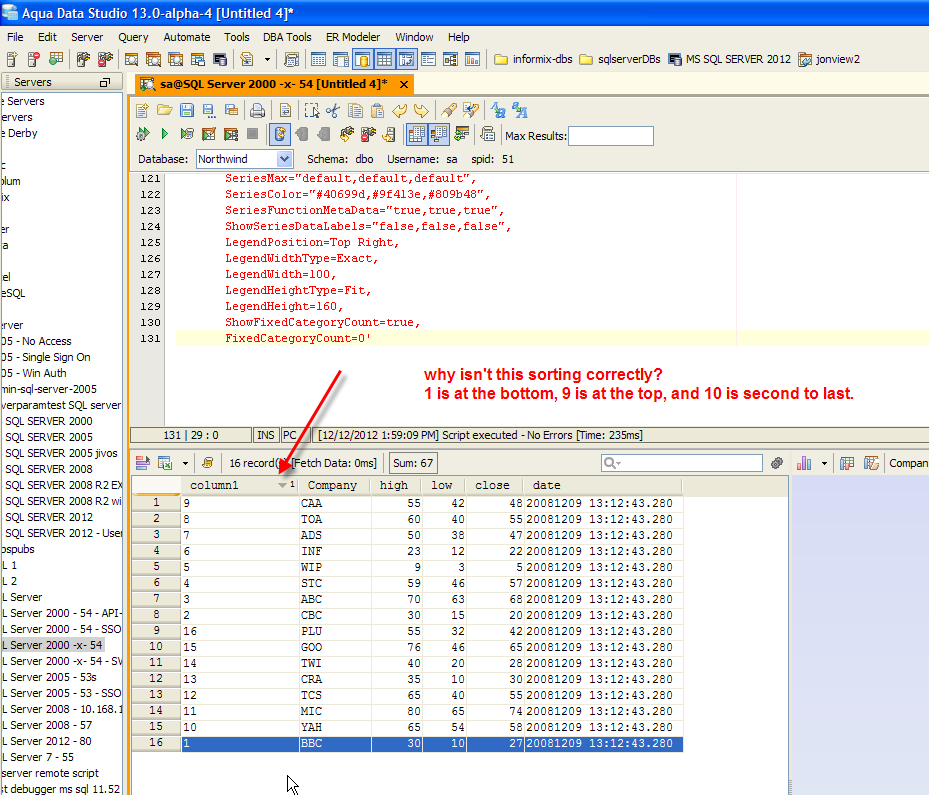Click the New script icon in editor toolbar
The height and width of the screenshot is (795, 929).
pos(142,110)
